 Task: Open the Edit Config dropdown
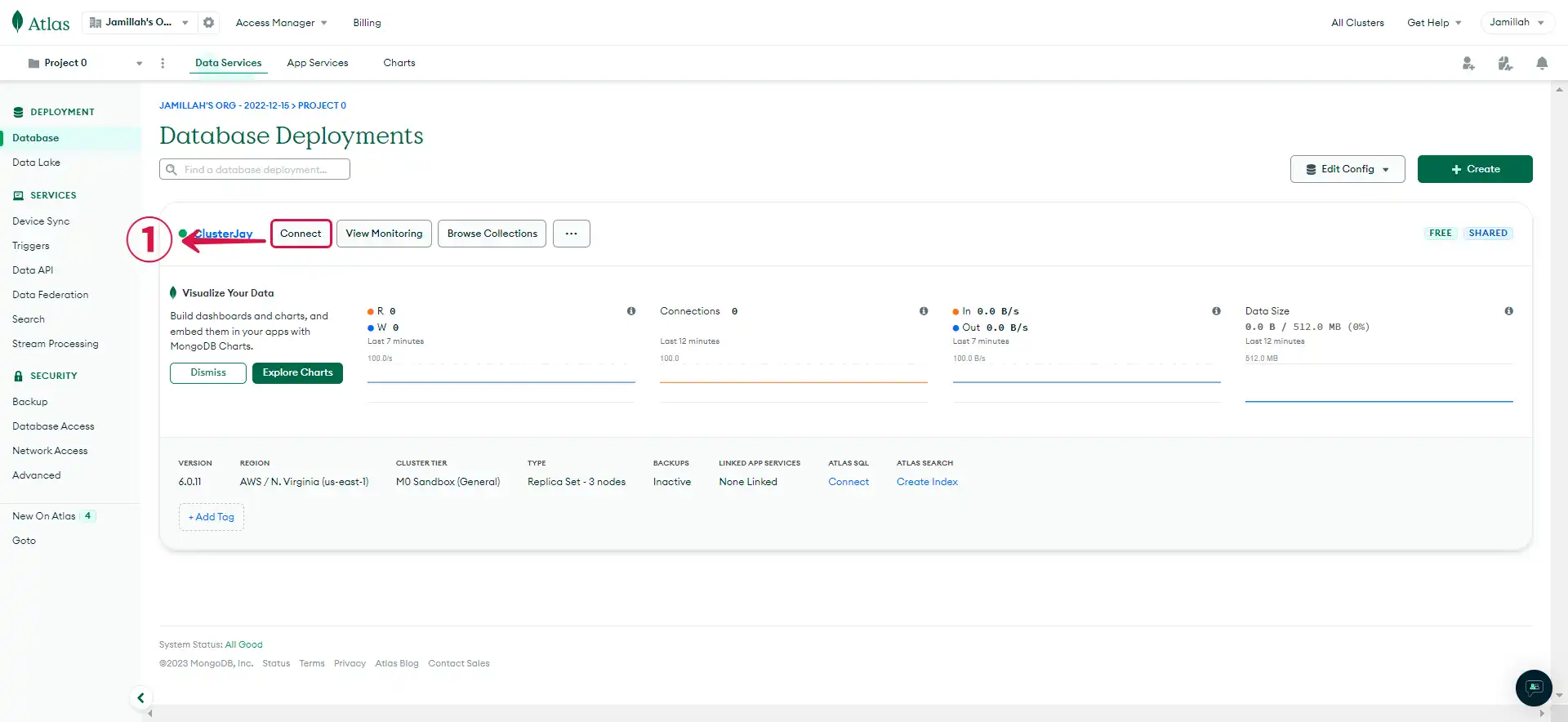[x=1347, y=169]
